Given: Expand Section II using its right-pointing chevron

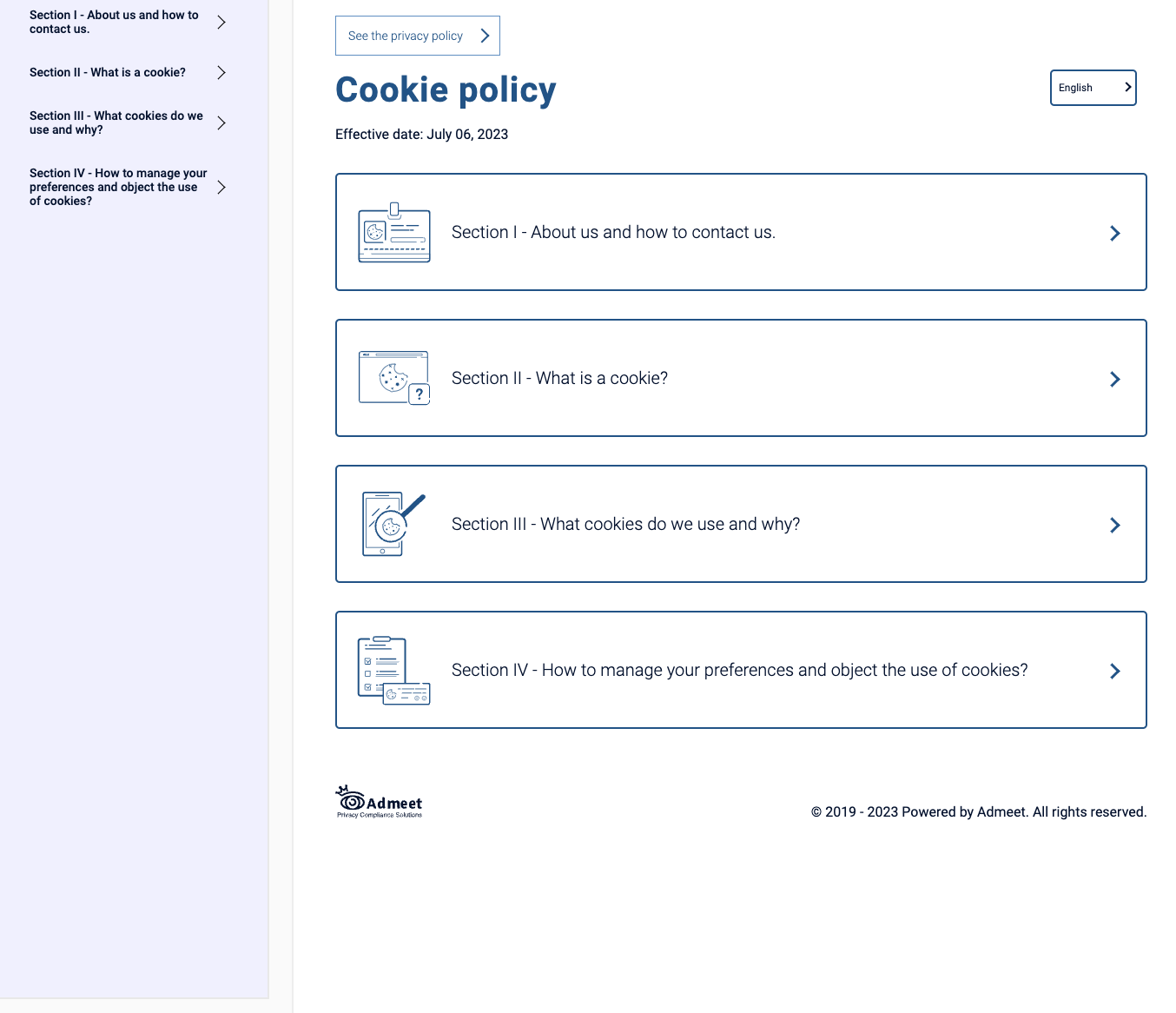Looking at the screenshot, I should [x=1115, y=379].
